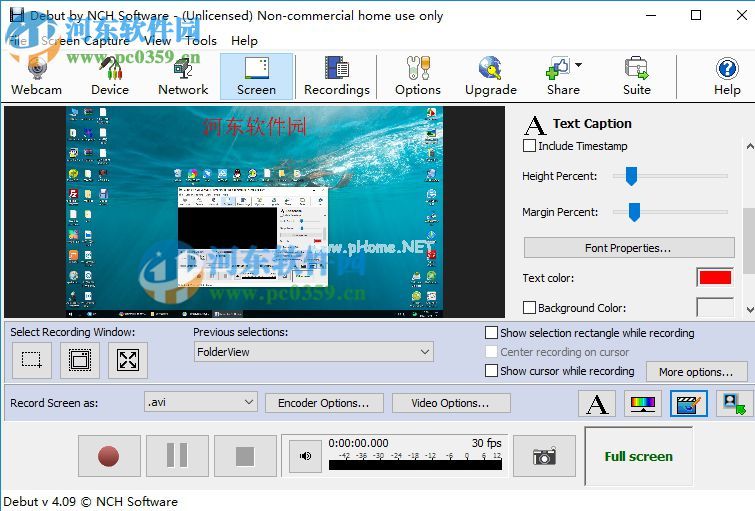Click the Upgrade toolbar icon
Screen dimensions: 755x511
click(x=491, y=77)
